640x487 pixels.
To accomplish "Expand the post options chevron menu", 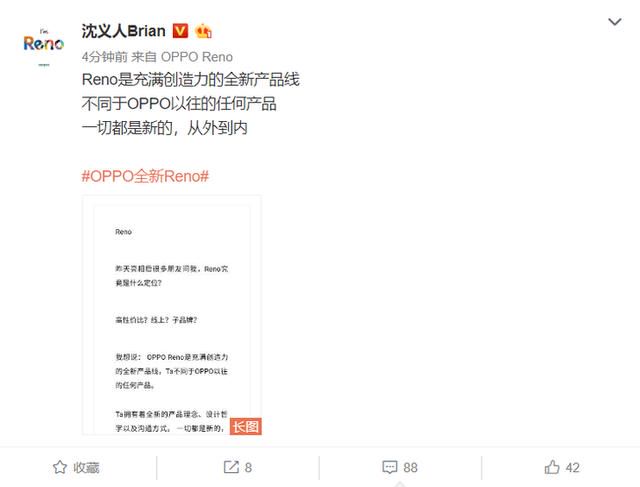I will (x=615, y=22).
